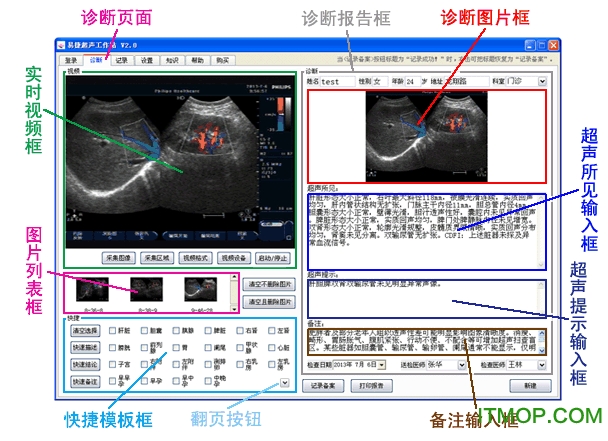The height and width of the screenshot is (441, 608).
Task: Switch to the 记录 tab
Action: (120, 60)
